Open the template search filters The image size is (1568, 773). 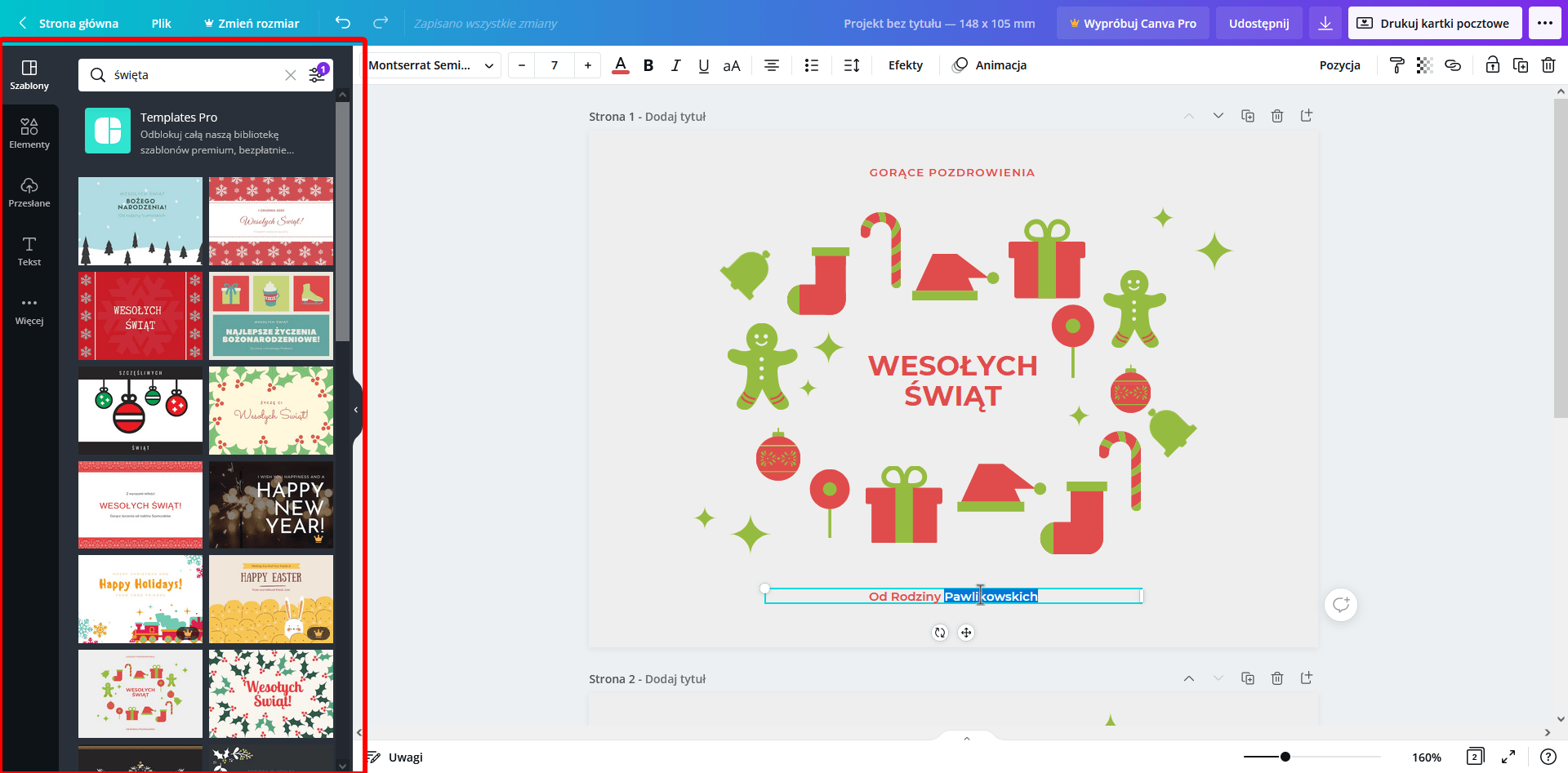pos(317,75)
